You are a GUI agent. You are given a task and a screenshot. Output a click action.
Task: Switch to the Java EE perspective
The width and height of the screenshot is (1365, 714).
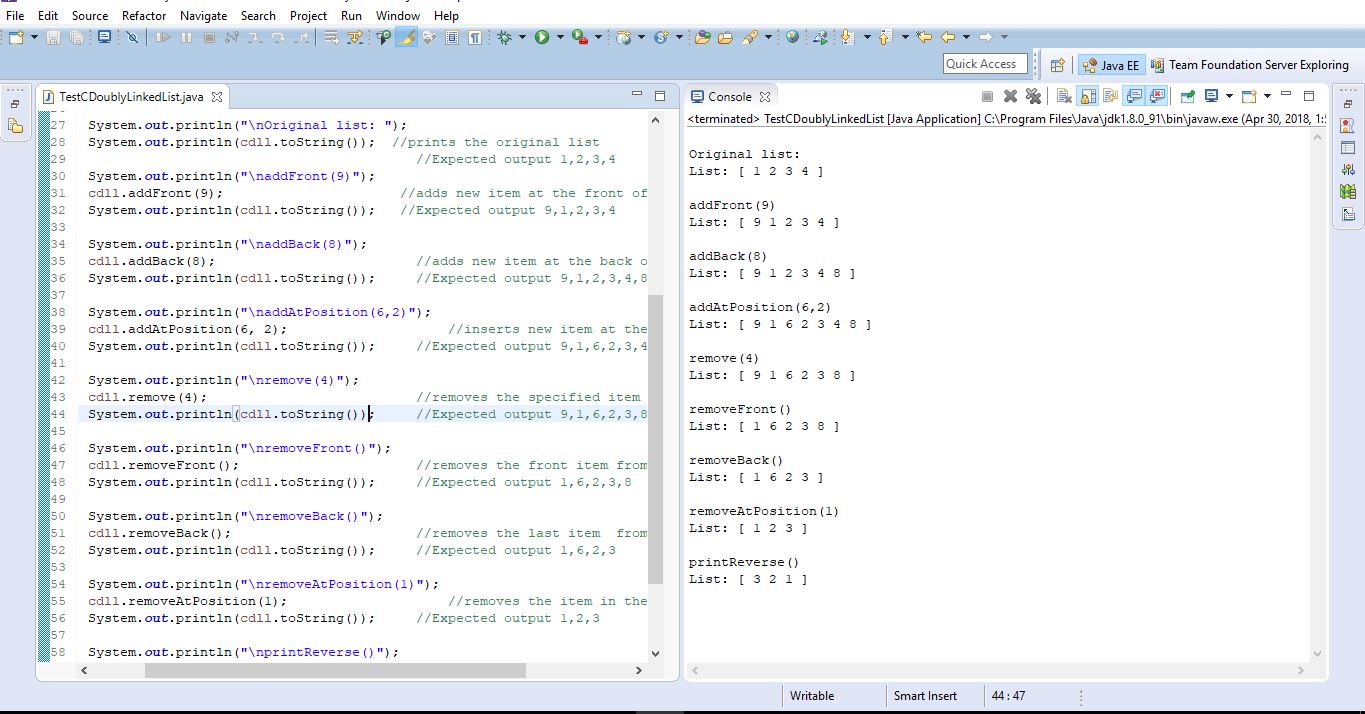point(1110,64)
